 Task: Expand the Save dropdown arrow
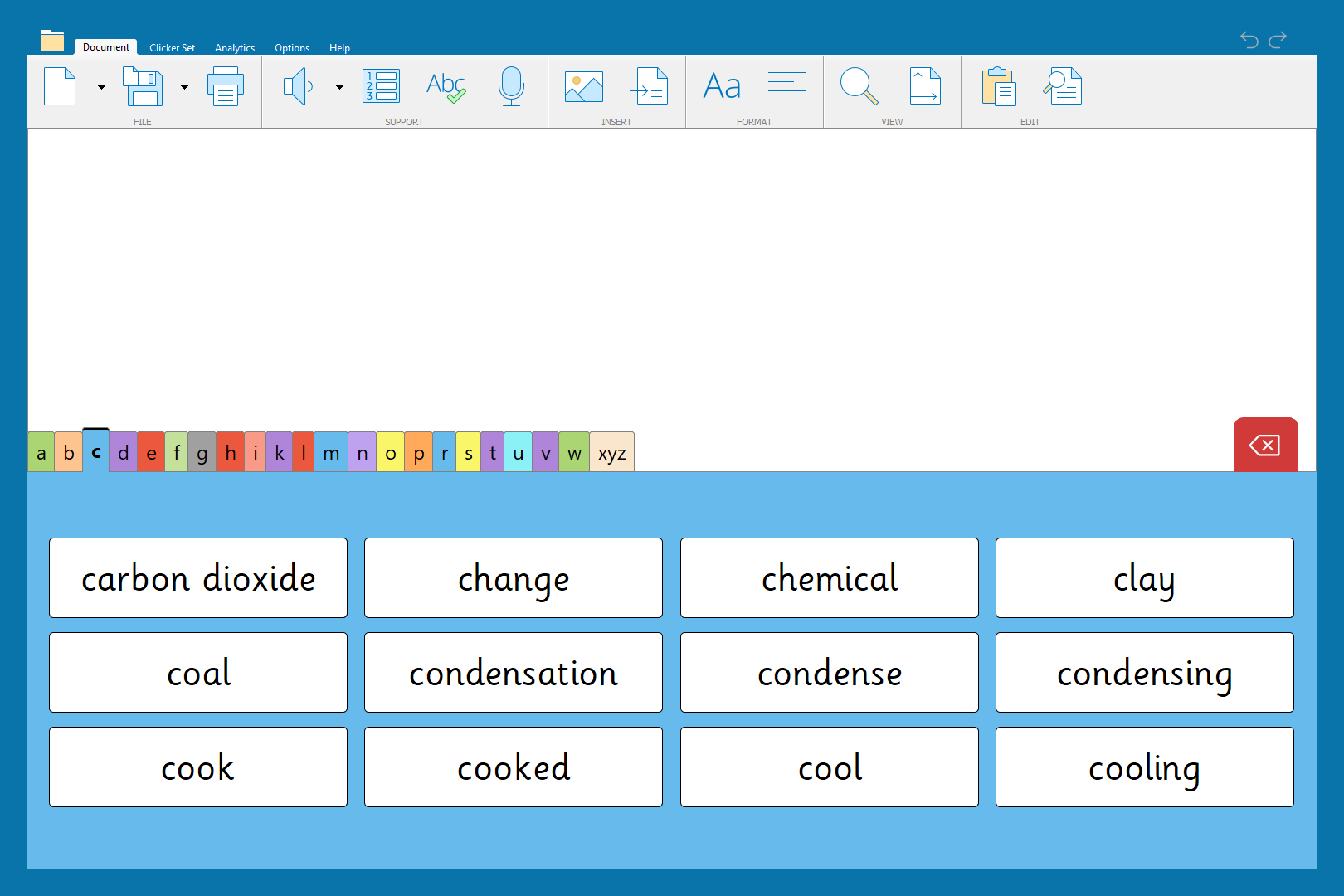[184, 87]
